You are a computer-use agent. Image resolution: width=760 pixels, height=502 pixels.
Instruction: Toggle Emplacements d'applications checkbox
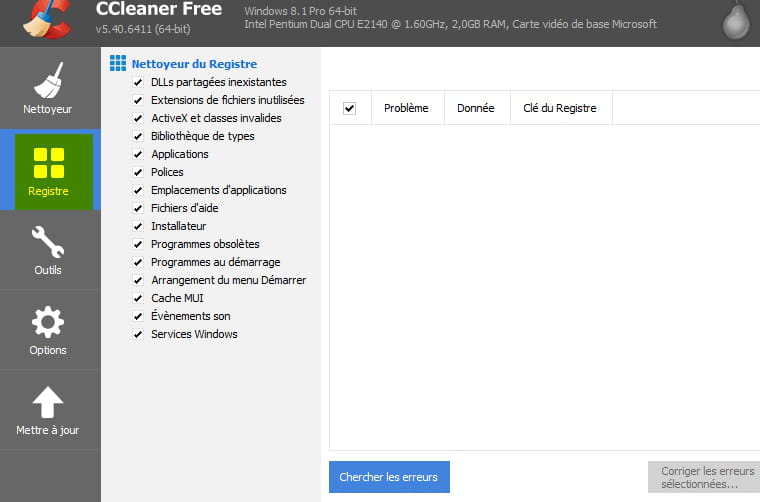coord(138,190)
